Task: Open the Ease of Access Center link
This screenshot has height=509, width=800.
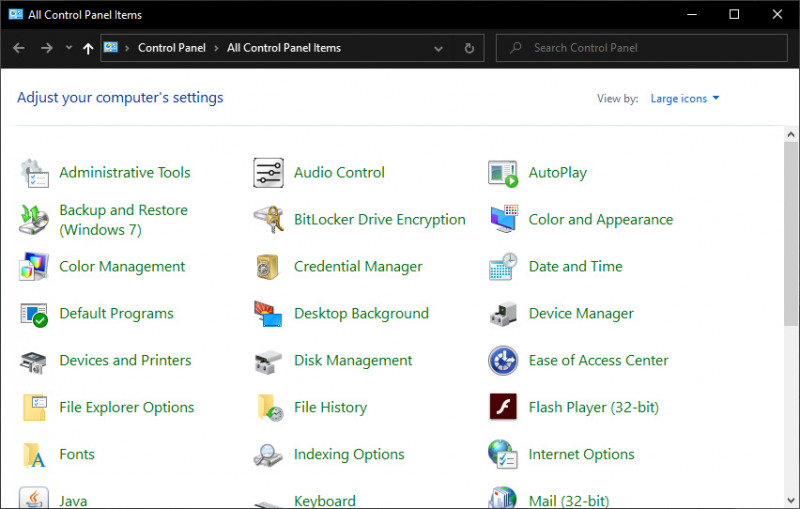Action: (598, 360)
